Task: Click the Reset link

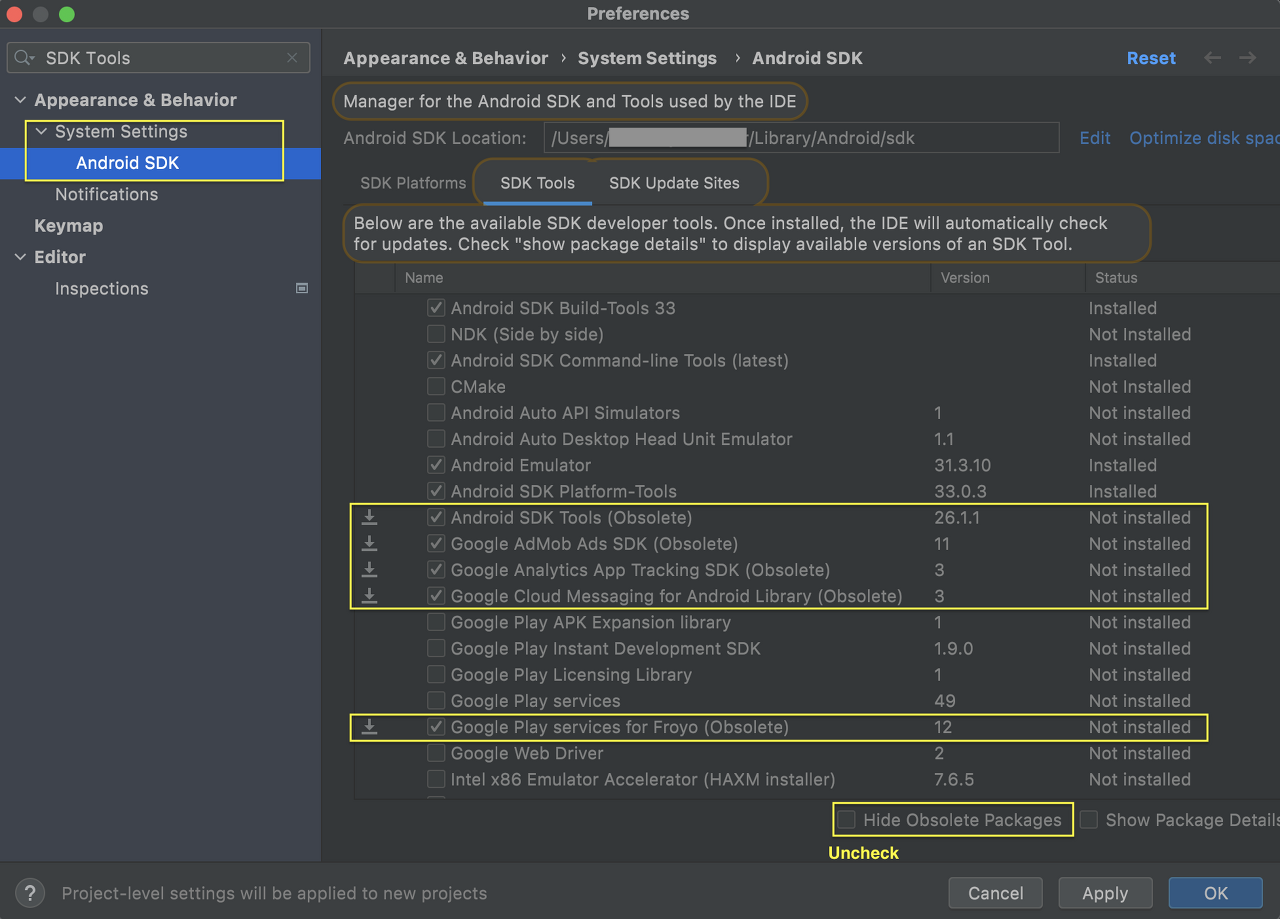Action: (1151, 58)
